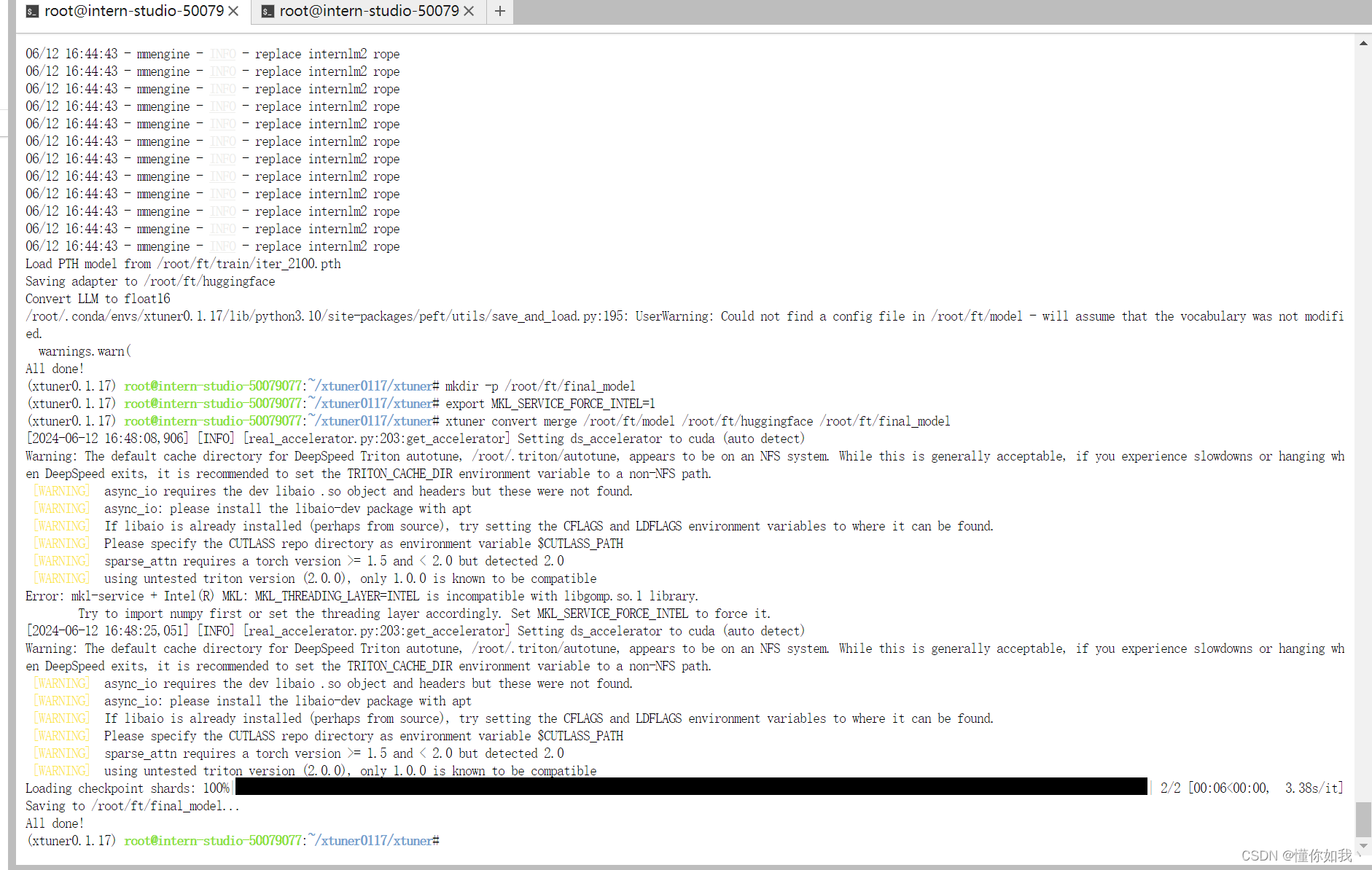Click the '[2024-06-12 16:48:25,051]' log line
This screenshot has height=870, width=1372.
coord(416,631)
